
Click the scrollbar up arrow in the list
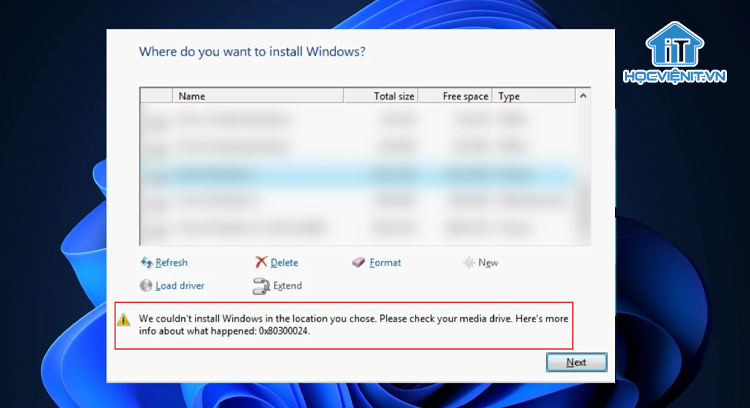[583, 96]
